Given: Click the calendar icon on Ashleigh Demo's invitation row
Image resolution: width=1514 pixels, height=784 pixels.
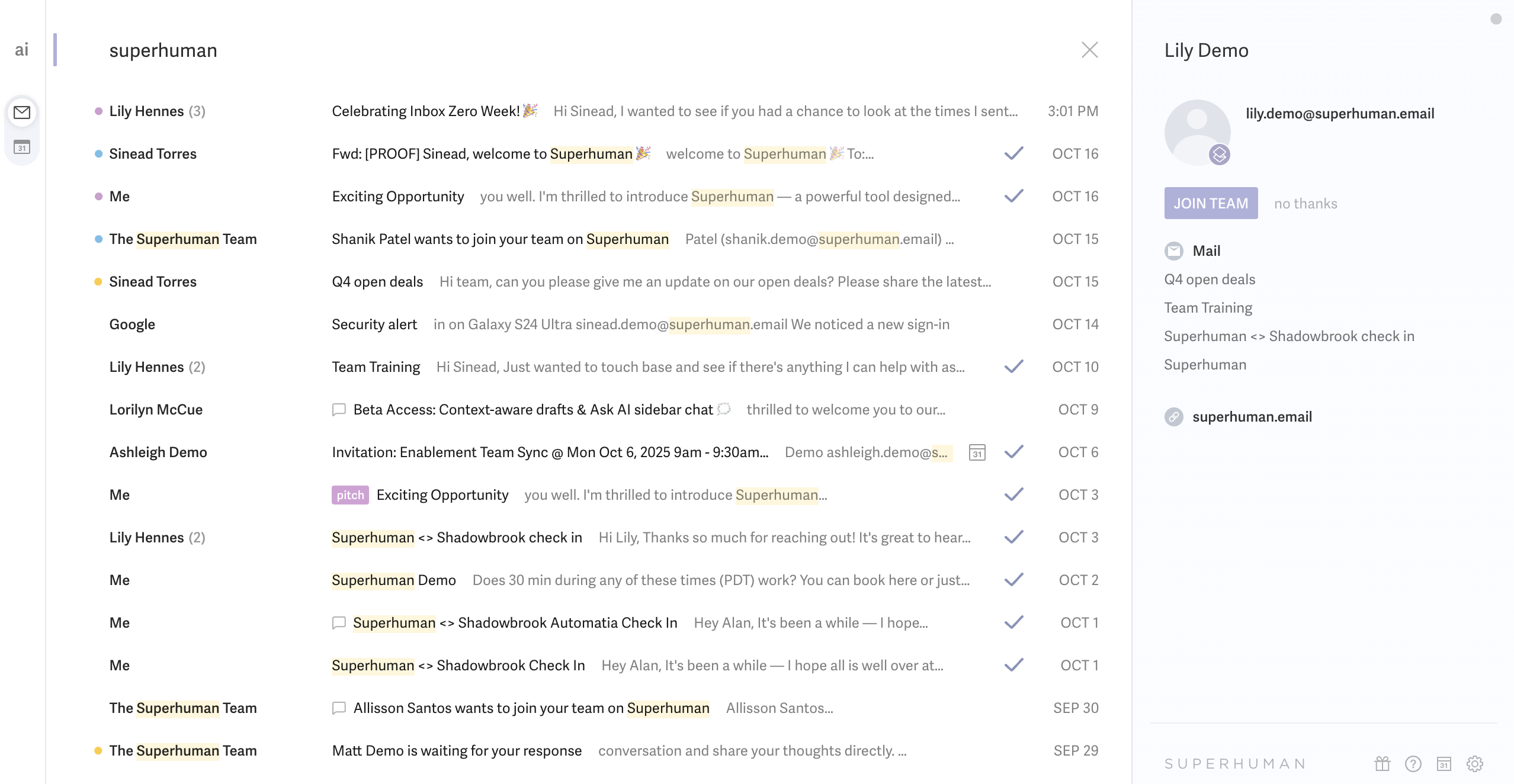Looking at the screenshot, I should pos(977,452).
